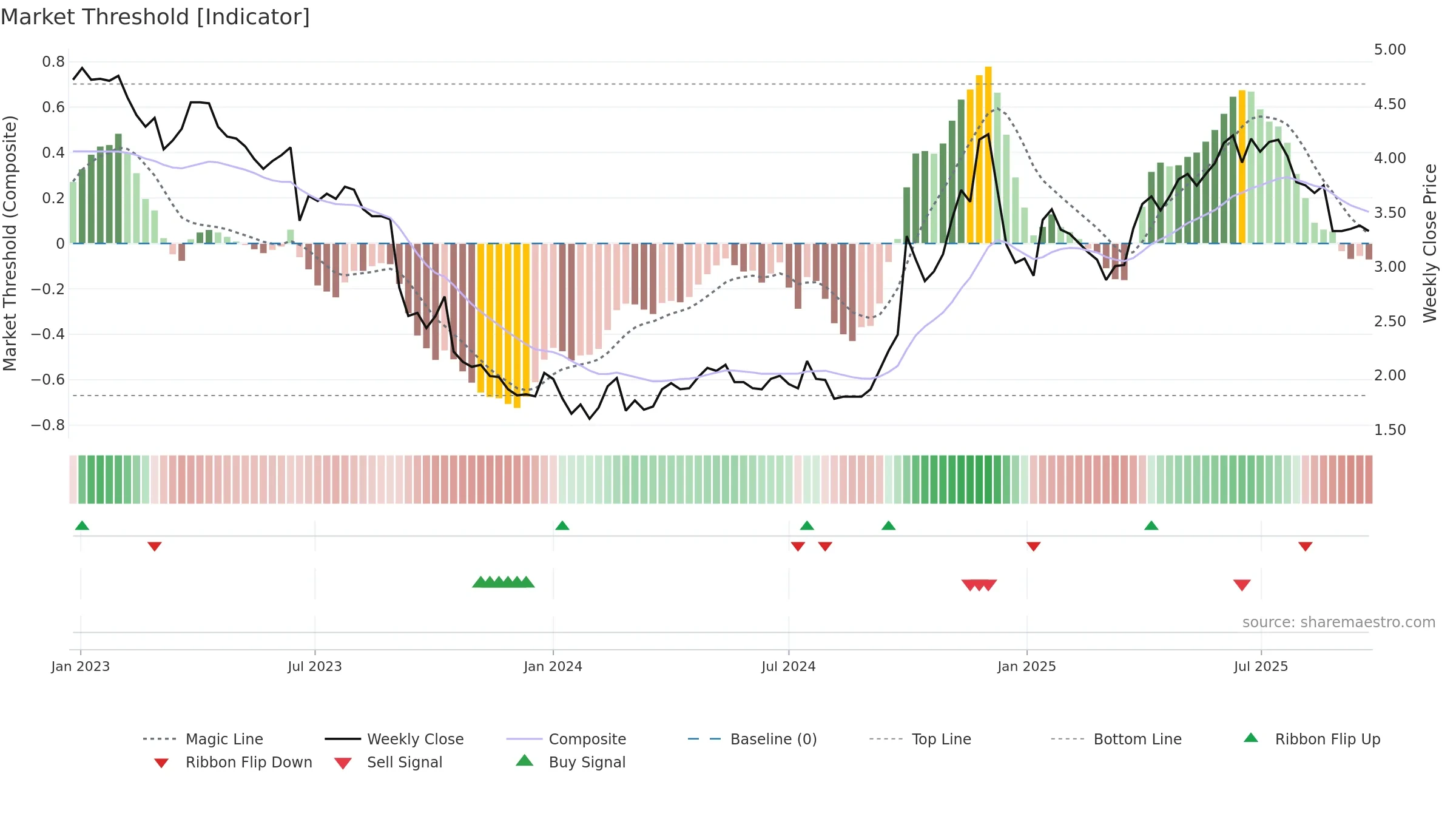The image size is (1456, 819).
Task: Click the Jul 2023 x-axis label
Action: (x=315, y=666)
